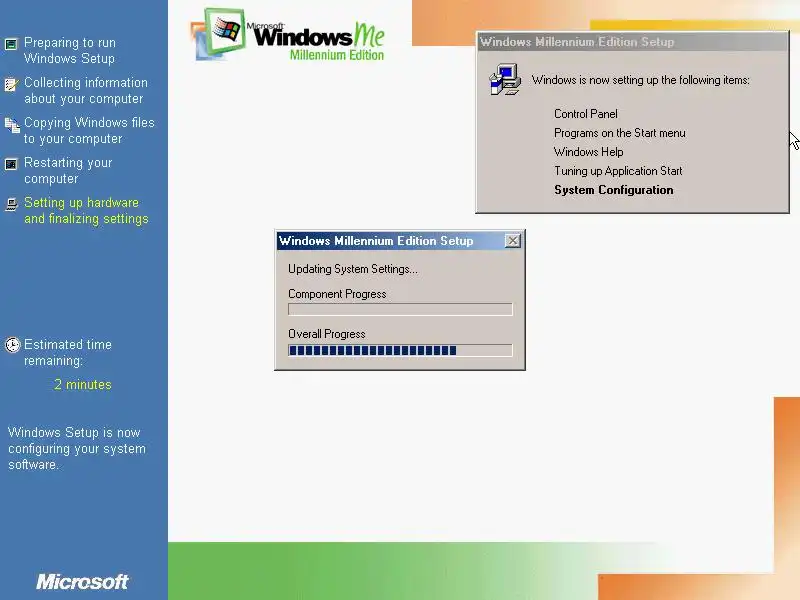This screenshot has width=800, height=600.
Task: Click the Component Progress label
Action: (337, 294)
